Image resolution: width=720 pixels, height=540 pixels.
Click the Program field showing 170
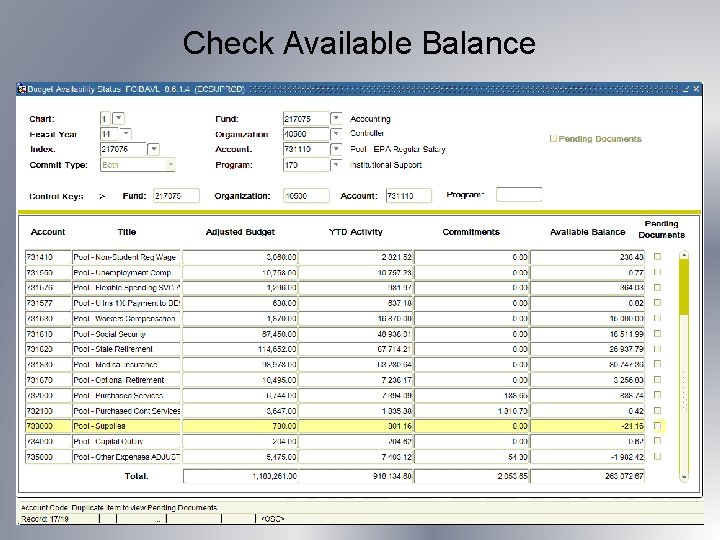(x=306, y=165)
